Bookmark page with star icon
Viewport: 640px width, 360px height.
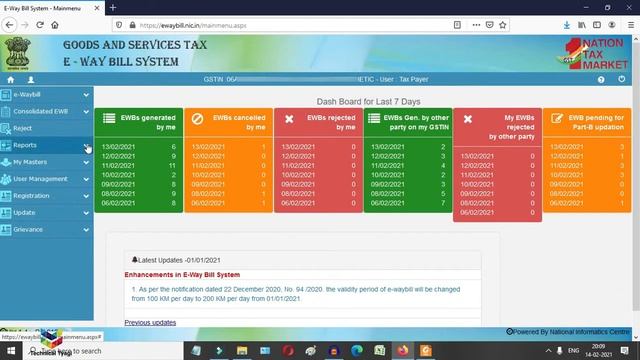[502, 25]
